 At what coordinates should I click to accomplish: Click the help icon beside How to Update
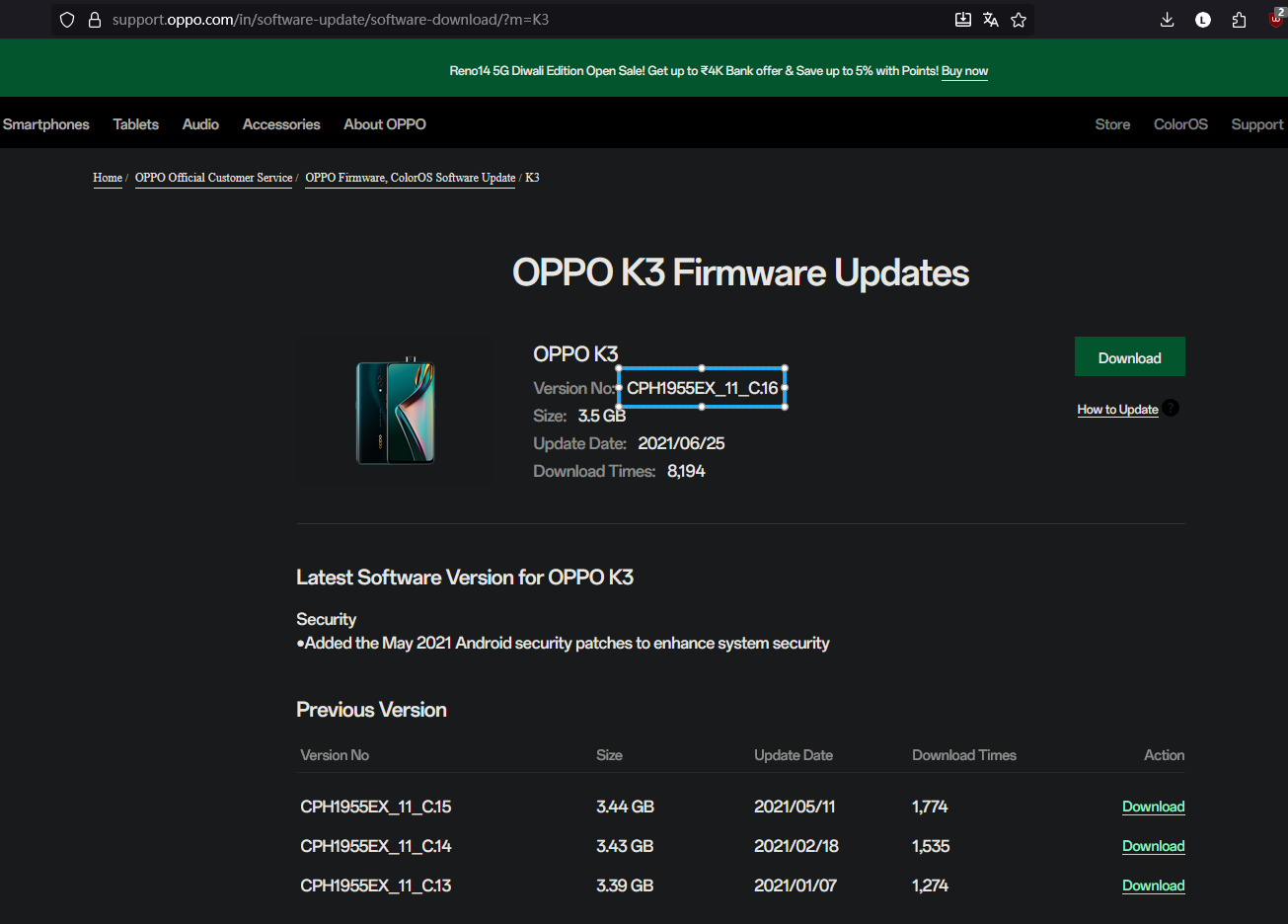[1171, 408]
